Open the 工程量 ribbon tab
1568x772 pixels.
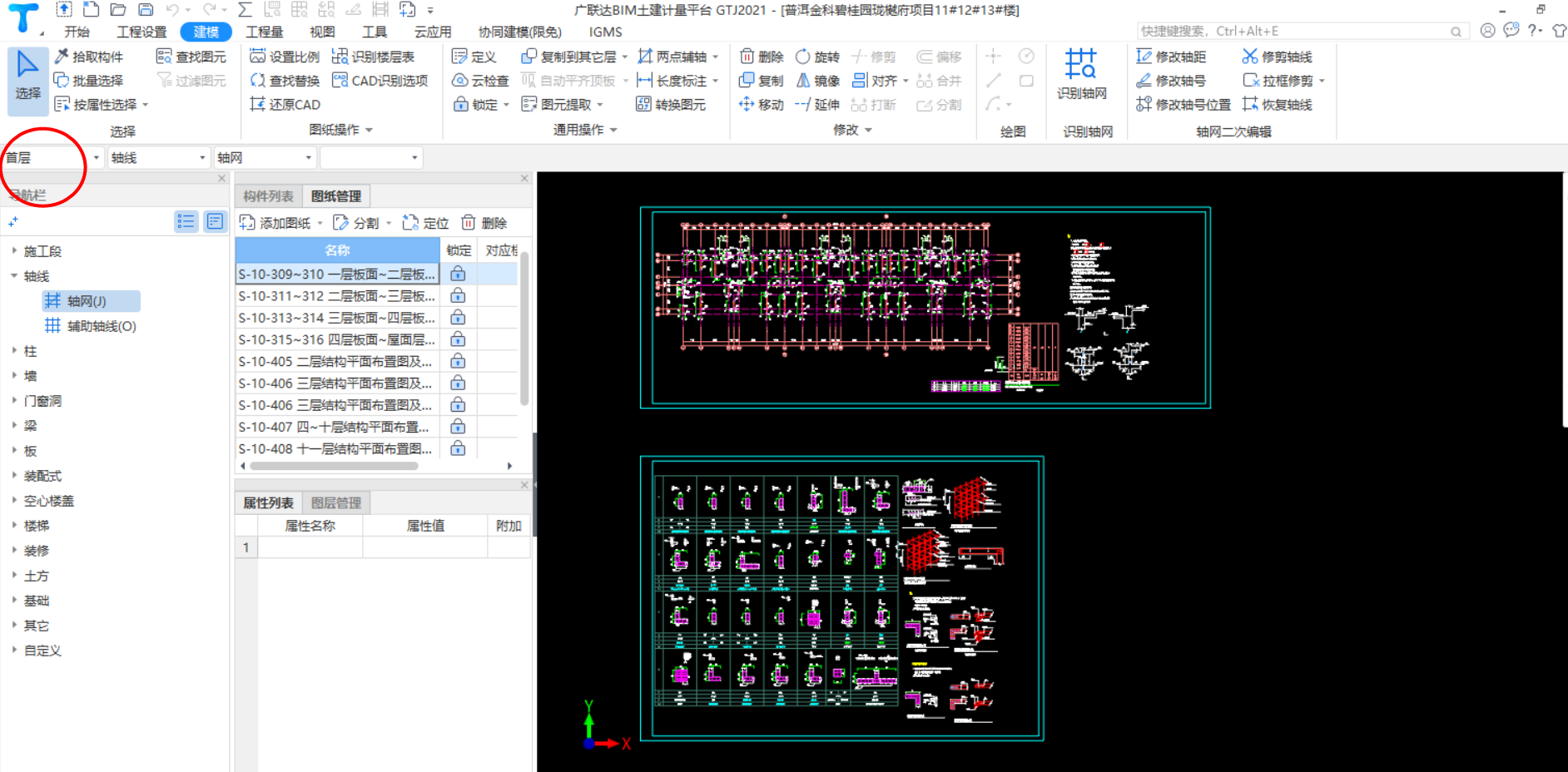tap(265, 32)
